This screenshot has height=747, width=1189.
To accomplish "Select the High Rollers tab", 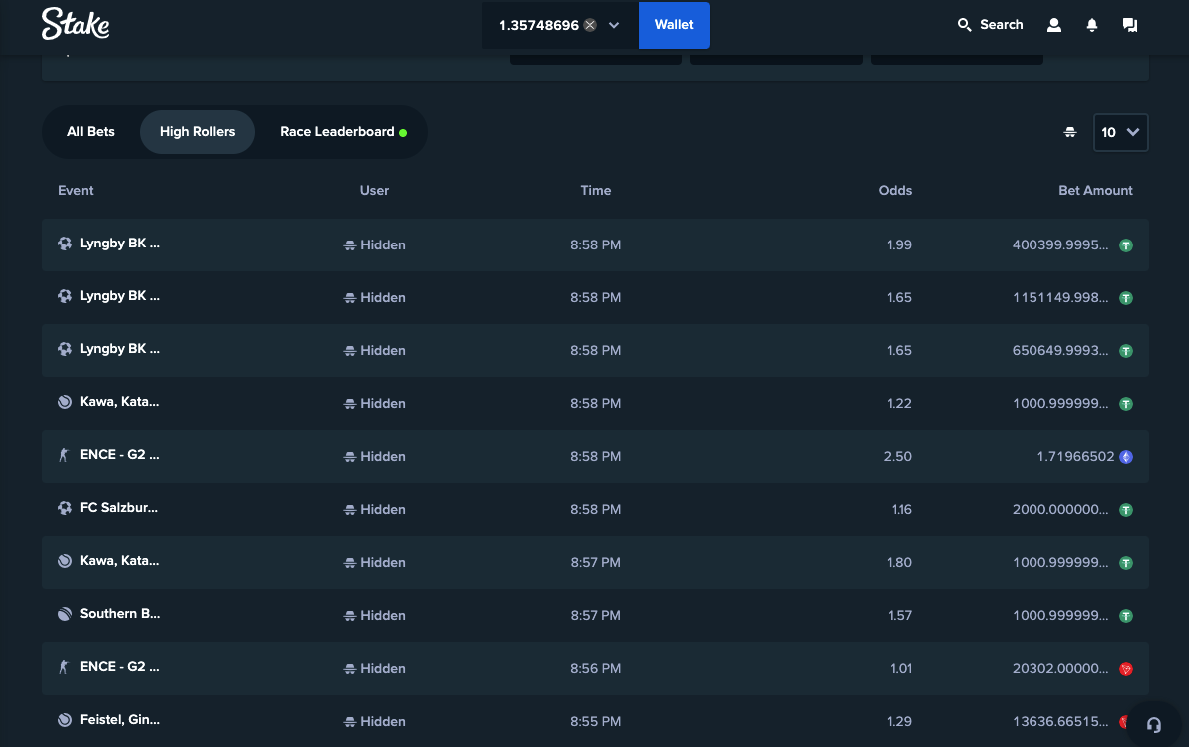I will pyautogui.click(x=197, y=132).
